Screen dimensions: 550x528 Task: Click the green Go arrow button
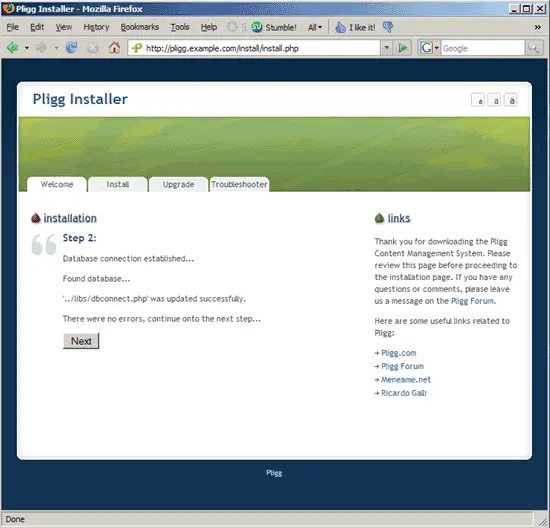(403, 48)
